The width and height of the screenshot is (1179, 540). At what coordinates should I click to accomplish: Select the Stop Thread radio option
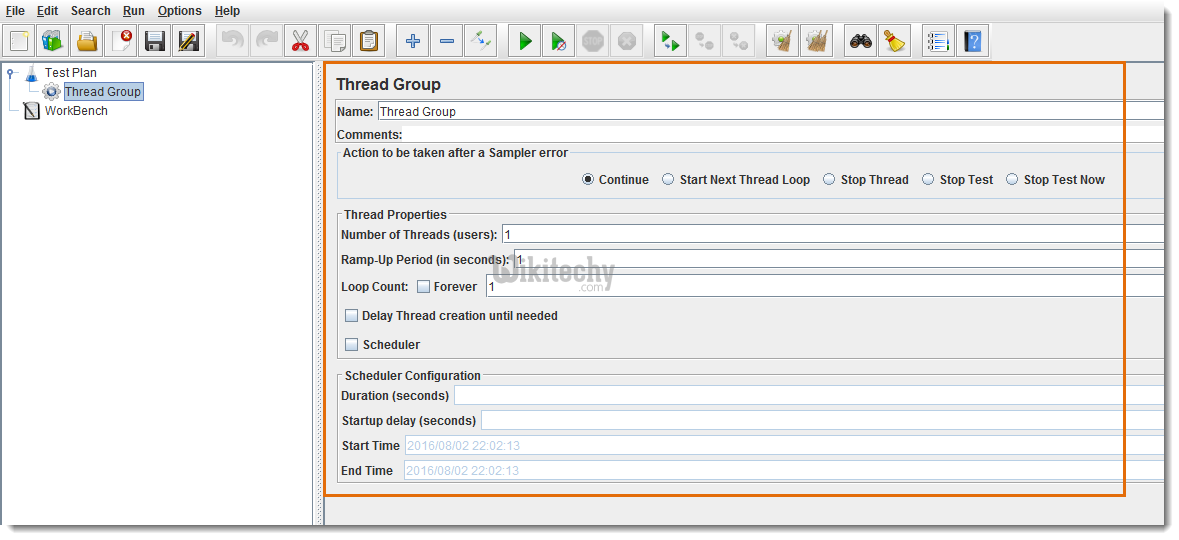point(829,180)
